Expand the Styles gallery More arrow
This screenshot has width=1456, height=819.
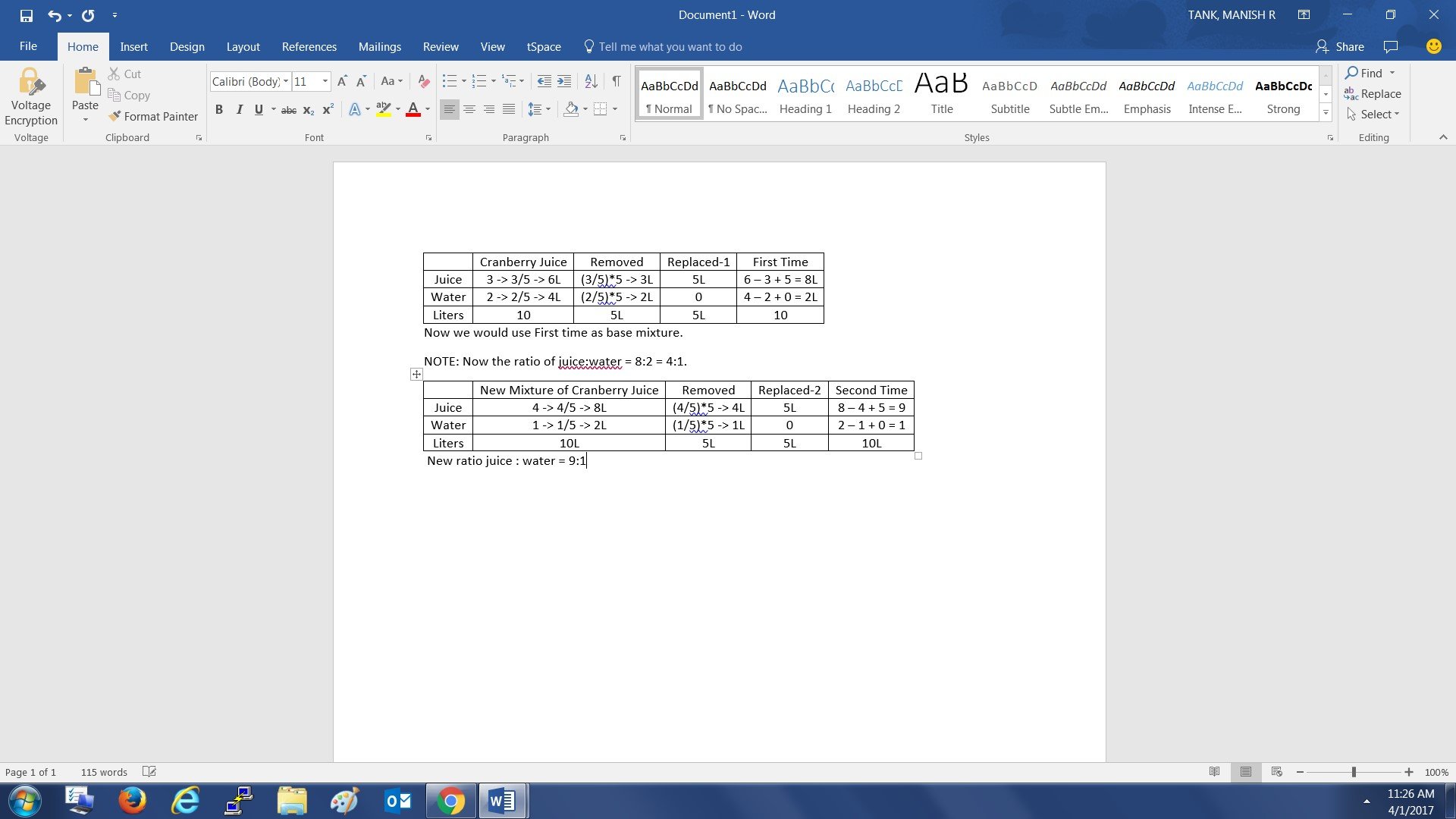pos(1326,113)
